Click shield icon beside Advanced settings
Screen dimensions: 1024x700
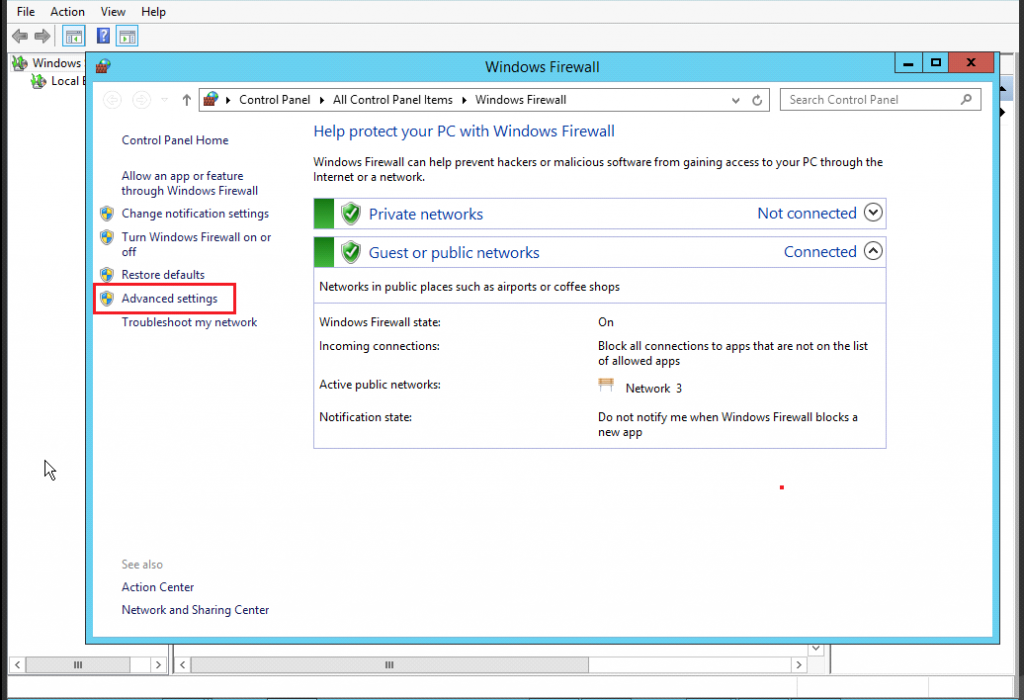coord(107,298)
